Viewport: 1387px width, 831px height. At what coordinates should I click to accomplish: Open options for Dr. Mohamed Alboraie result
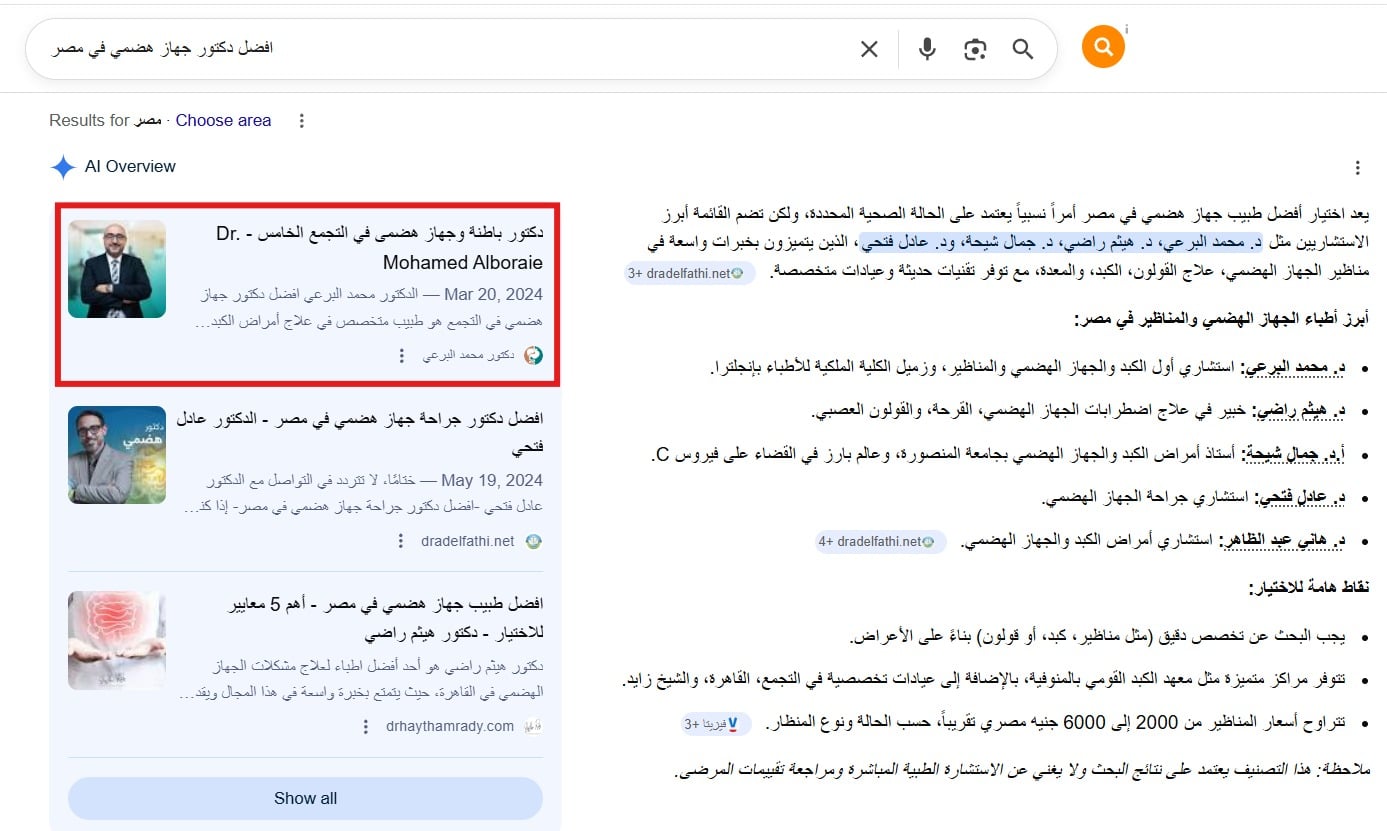coord(401,356)
